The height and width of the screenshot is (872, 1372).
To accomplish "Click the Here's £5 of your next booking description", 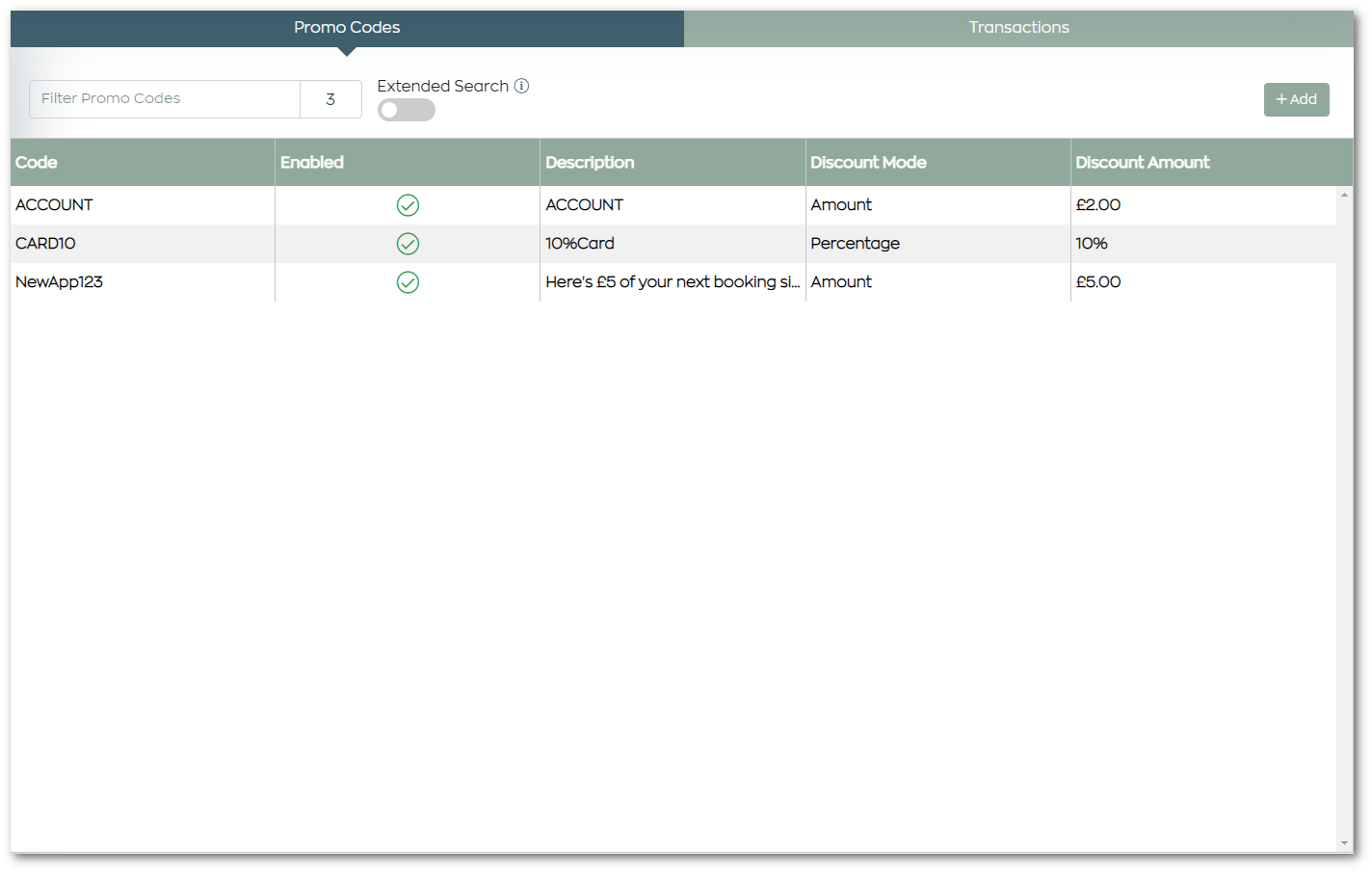I will (x=673, y=282).
